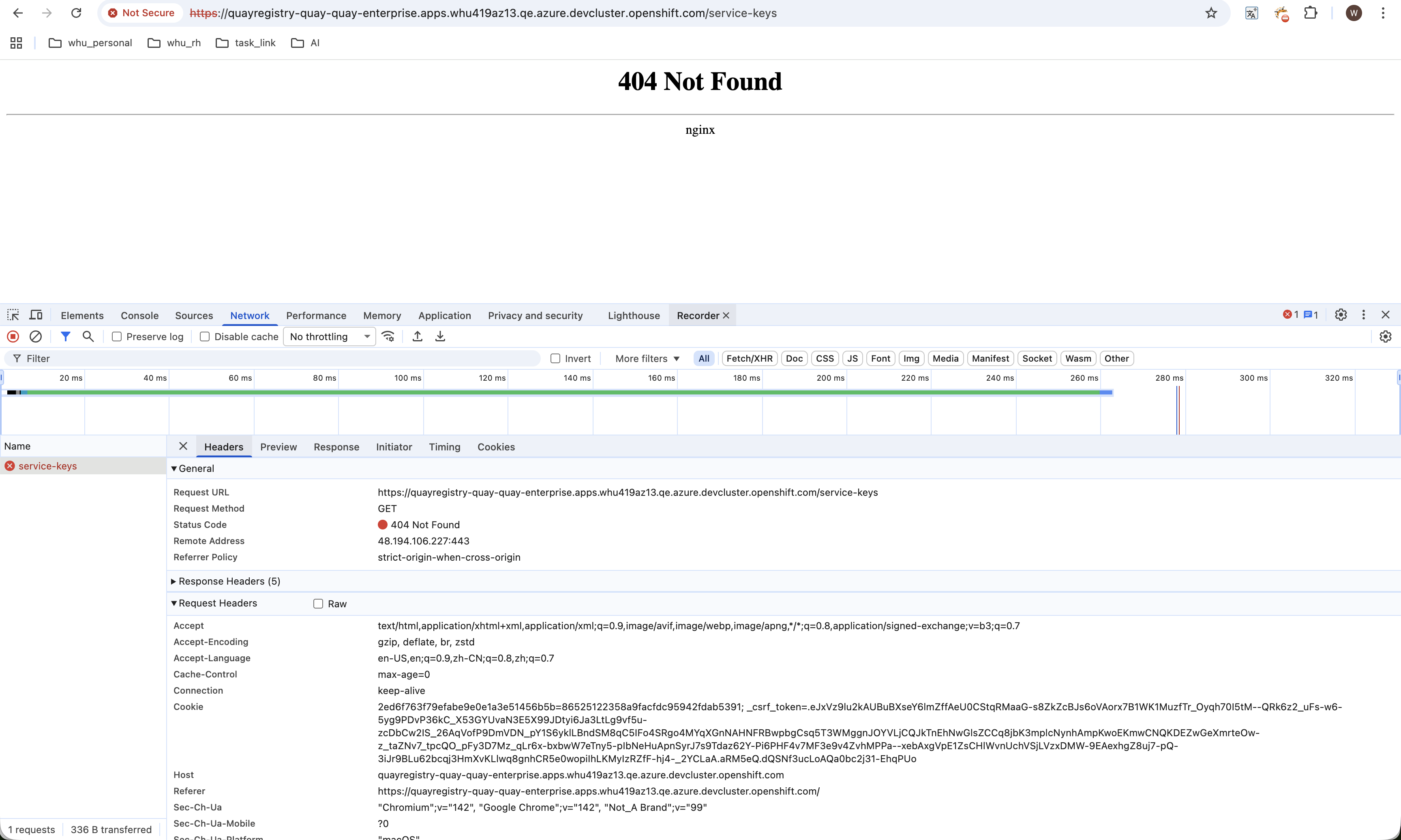Select the inspect element picker icon

click(13, 315)
